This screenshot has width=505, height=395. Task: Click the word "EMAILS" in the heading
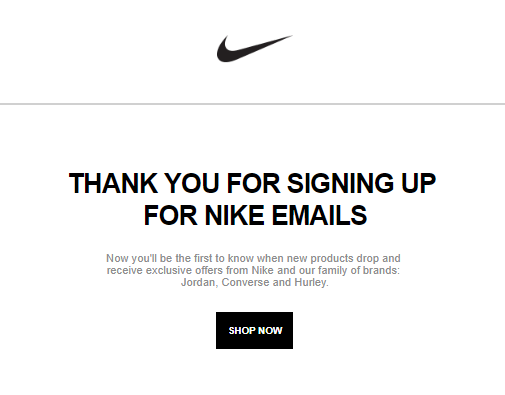click(319, 215)
